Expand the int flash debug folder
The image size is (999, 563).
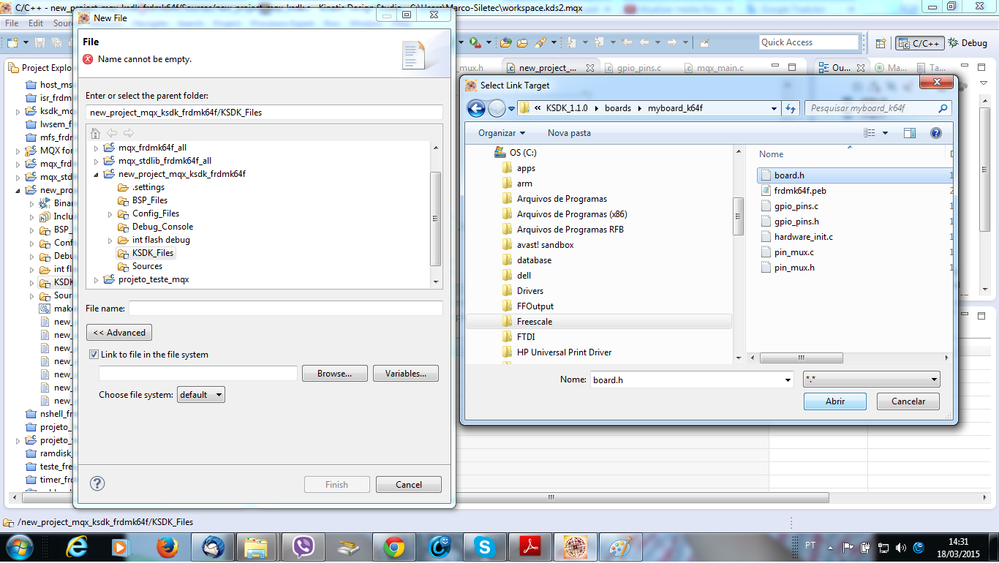(x=110, y=240)
